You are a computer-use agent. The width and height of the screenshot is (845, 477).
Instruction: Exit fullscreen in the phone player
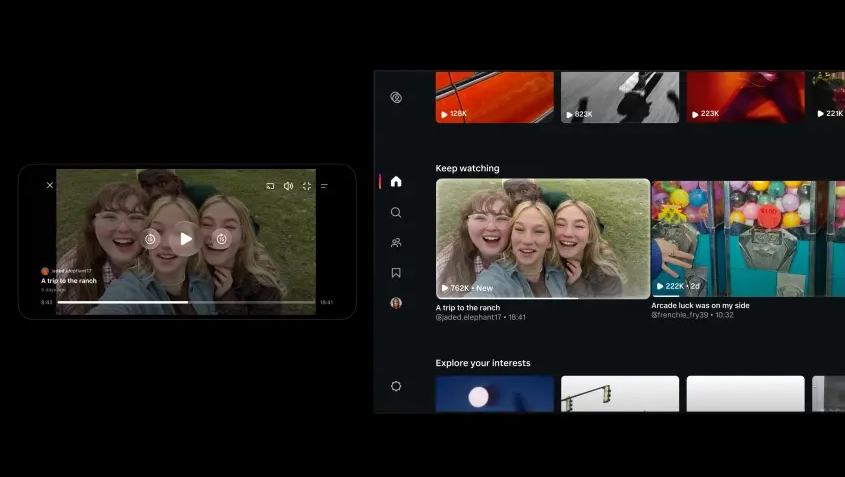307,186
